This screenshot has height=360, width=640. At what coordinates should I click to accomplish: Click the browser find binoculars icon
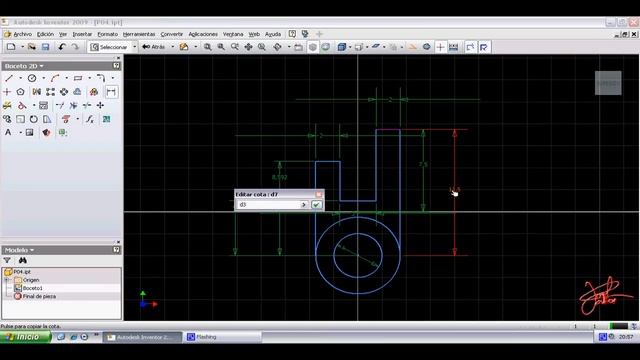22,260
